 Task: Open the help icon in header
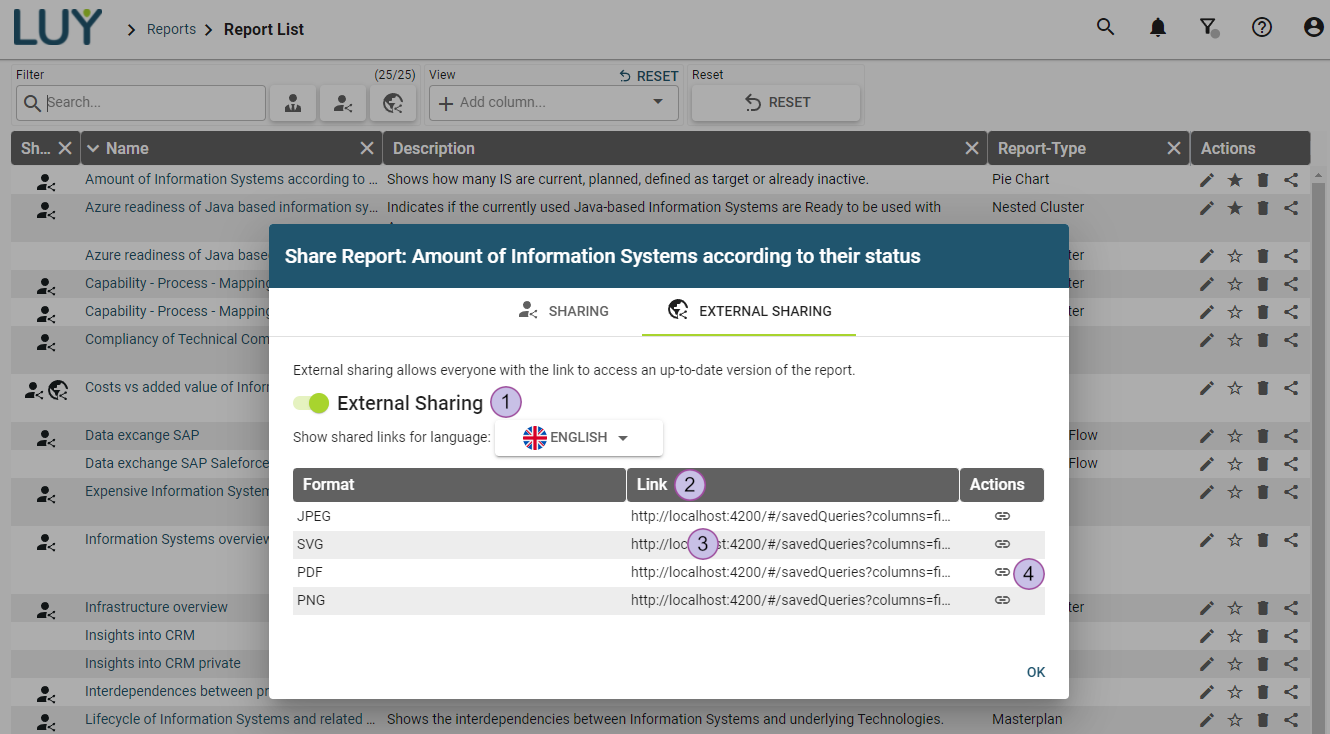click(1262, 28)
